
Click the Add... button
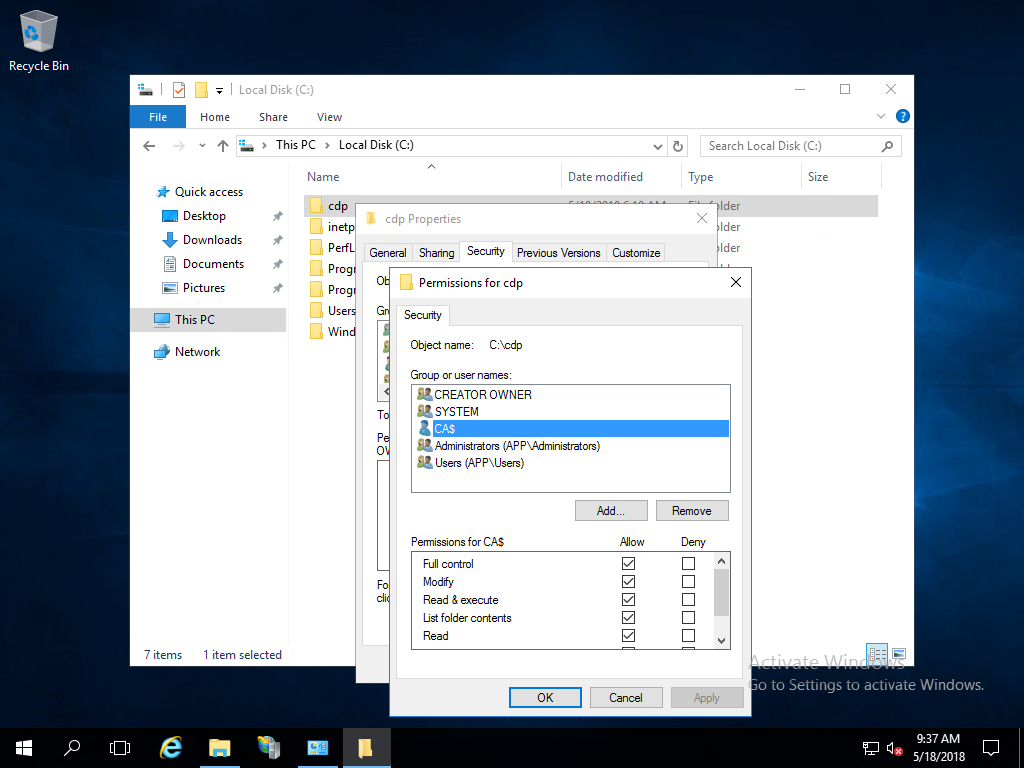[610, 511]
